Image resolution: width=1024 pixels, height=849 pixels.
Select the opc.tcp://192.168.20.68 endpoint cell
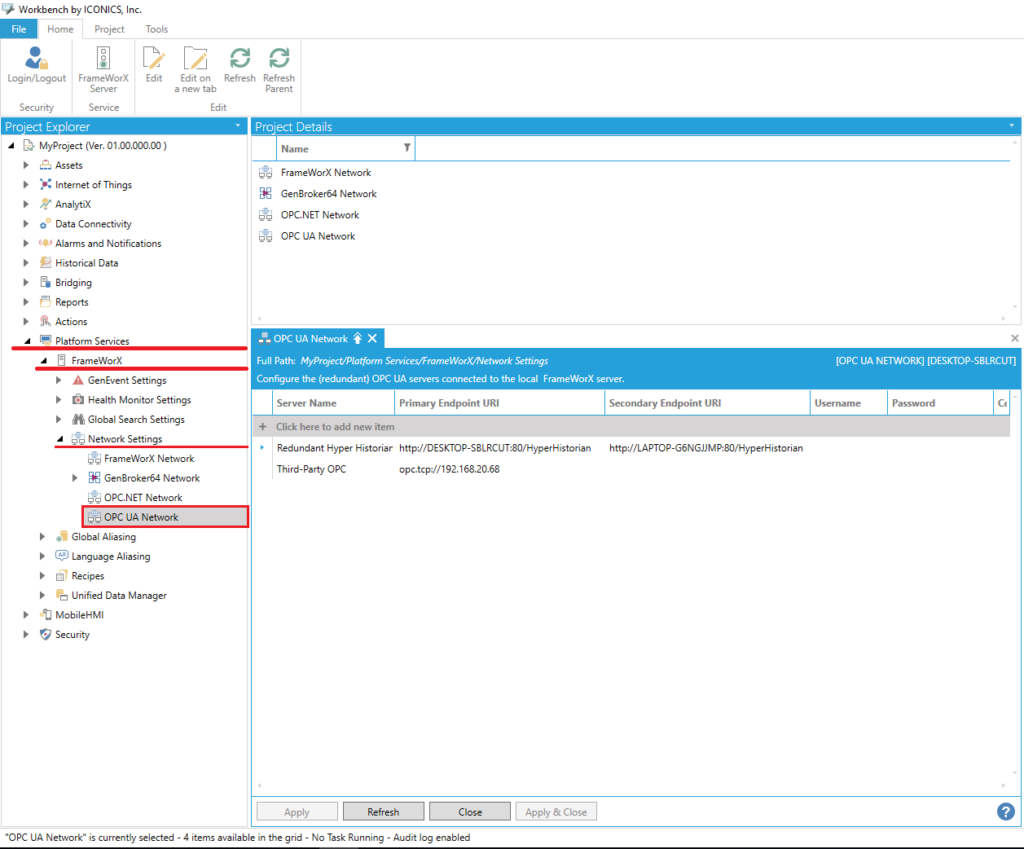pyautogui.click(x=449, y=469)
